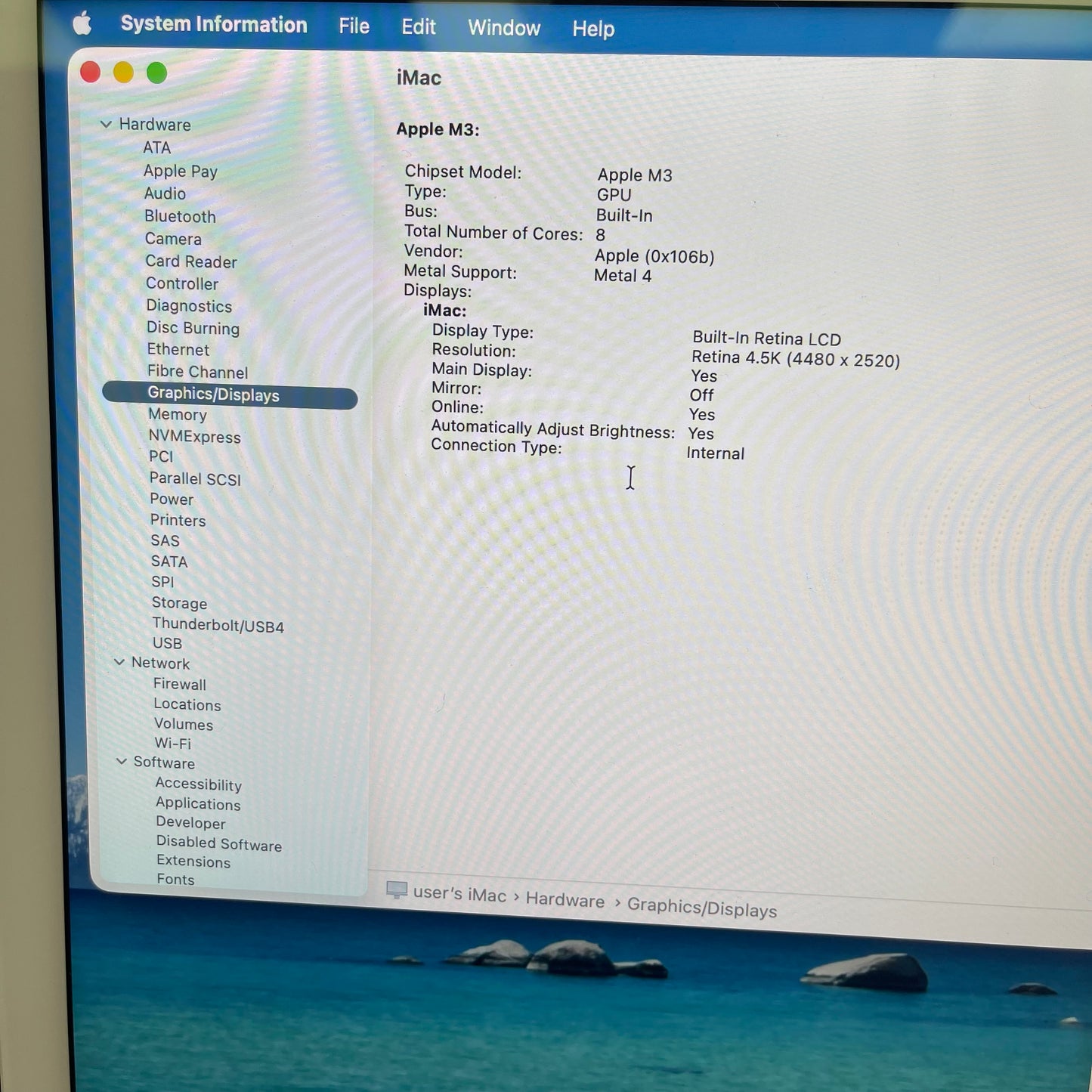Select Printers in the sidebar
1092x1092 pixels.
coord(178,520)
